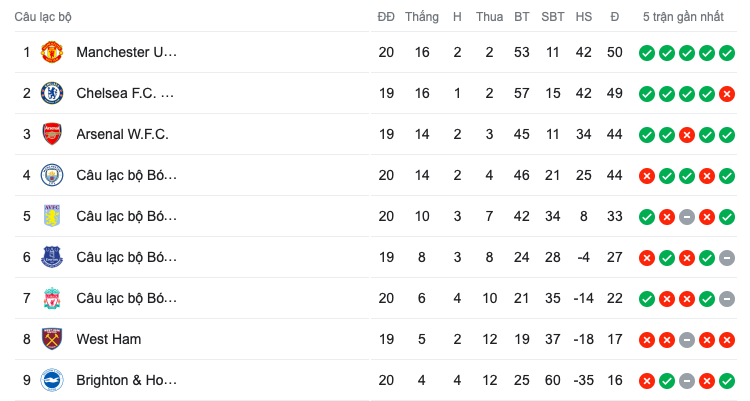Click the 5 trận gần nhất header
The height and width of the screenshot is (401, 750).
[x=685, y=17]
